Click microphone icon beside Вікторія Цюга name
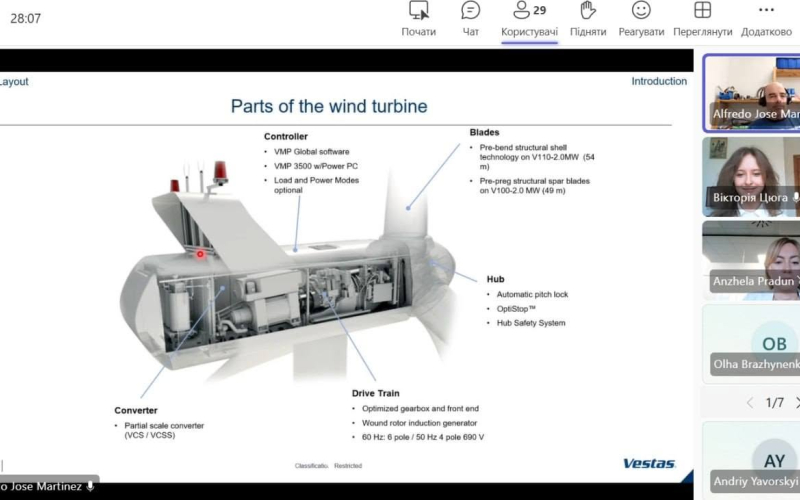 (795, 197)
